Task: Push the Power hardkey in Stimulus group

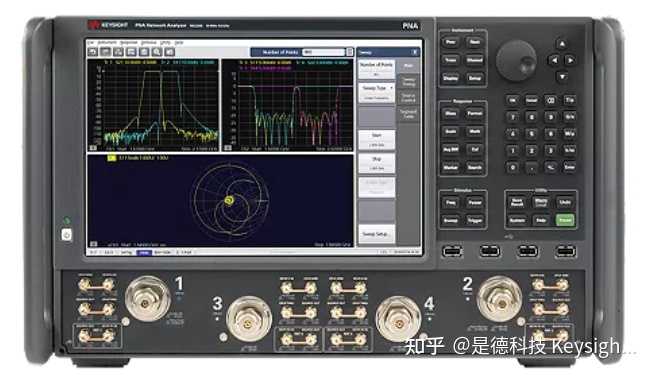Action: (x=474, y=203)
